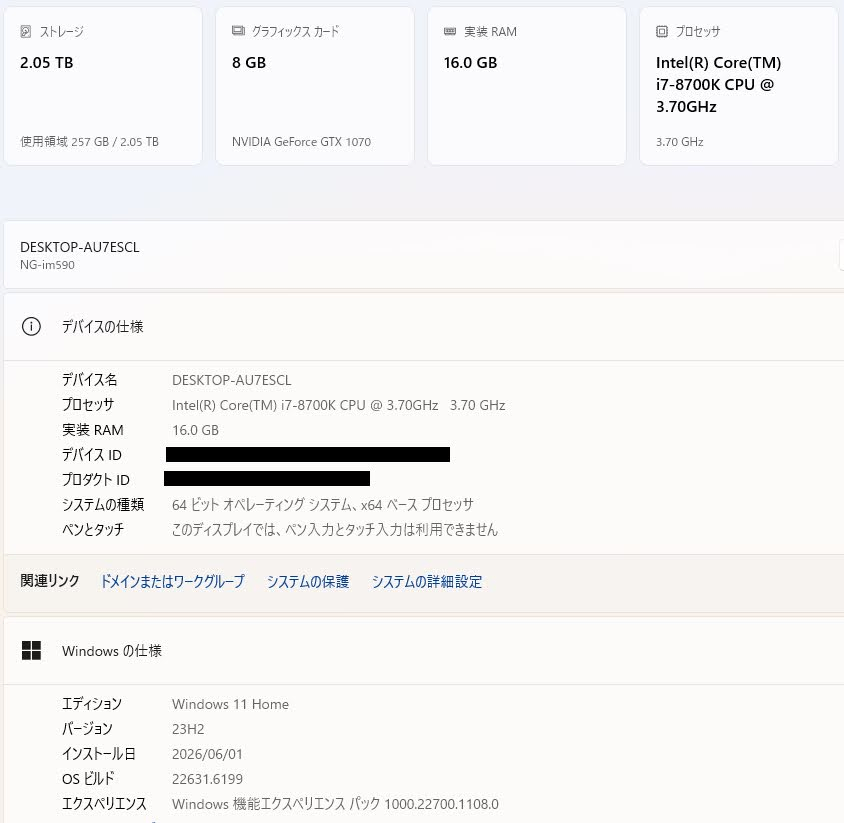Collapse the Windows の仕様 section header
The width and height of the screenshot is (844, 823).
(424, 651)
